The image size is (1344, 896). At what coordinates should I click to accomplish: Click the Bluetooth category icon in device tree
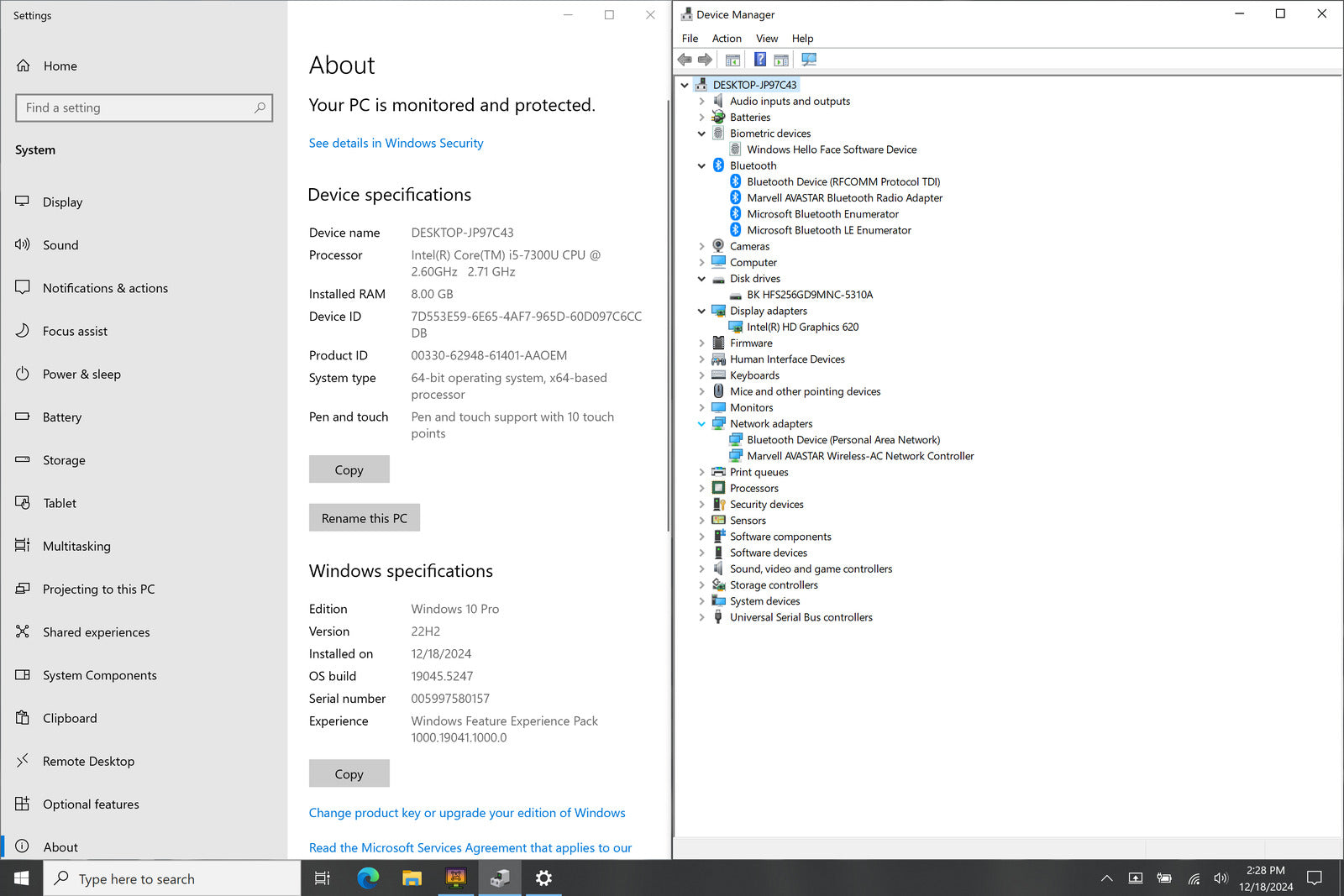(x=718, y=165)
